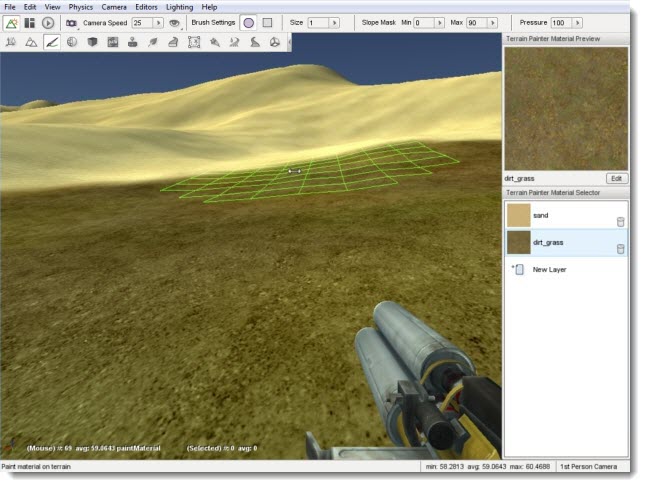645x487 pixels.
Task: Open the Editors menu
Action: (x=146, y=7)
